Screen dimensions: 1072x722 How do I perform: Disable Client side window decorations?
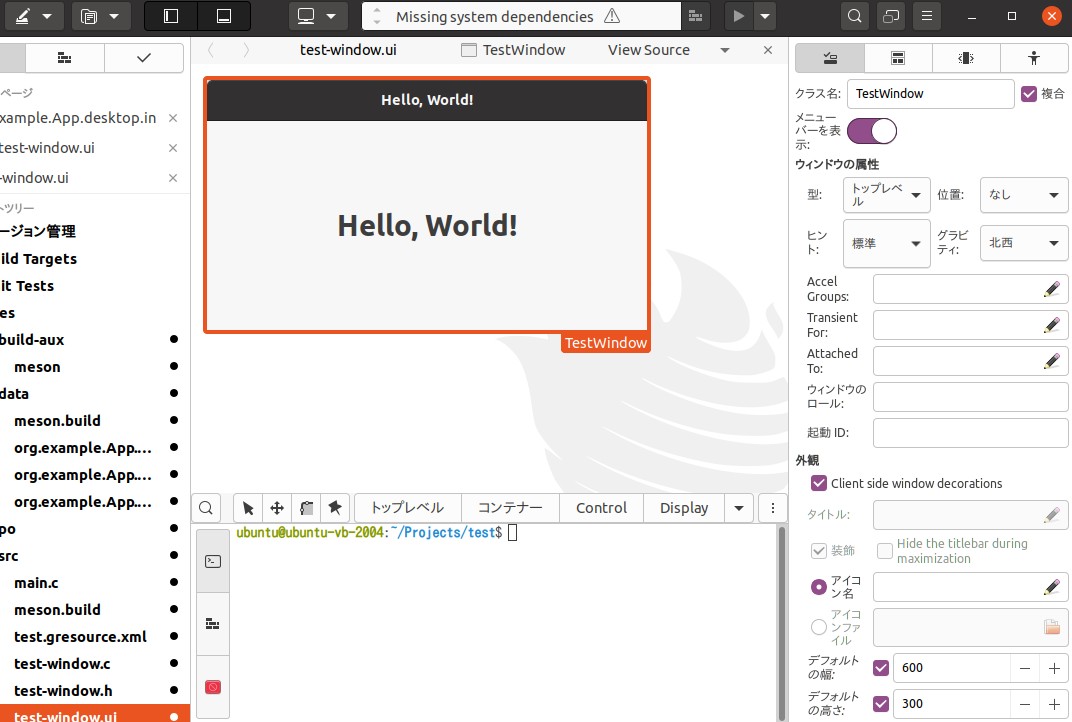pos(819,483)
